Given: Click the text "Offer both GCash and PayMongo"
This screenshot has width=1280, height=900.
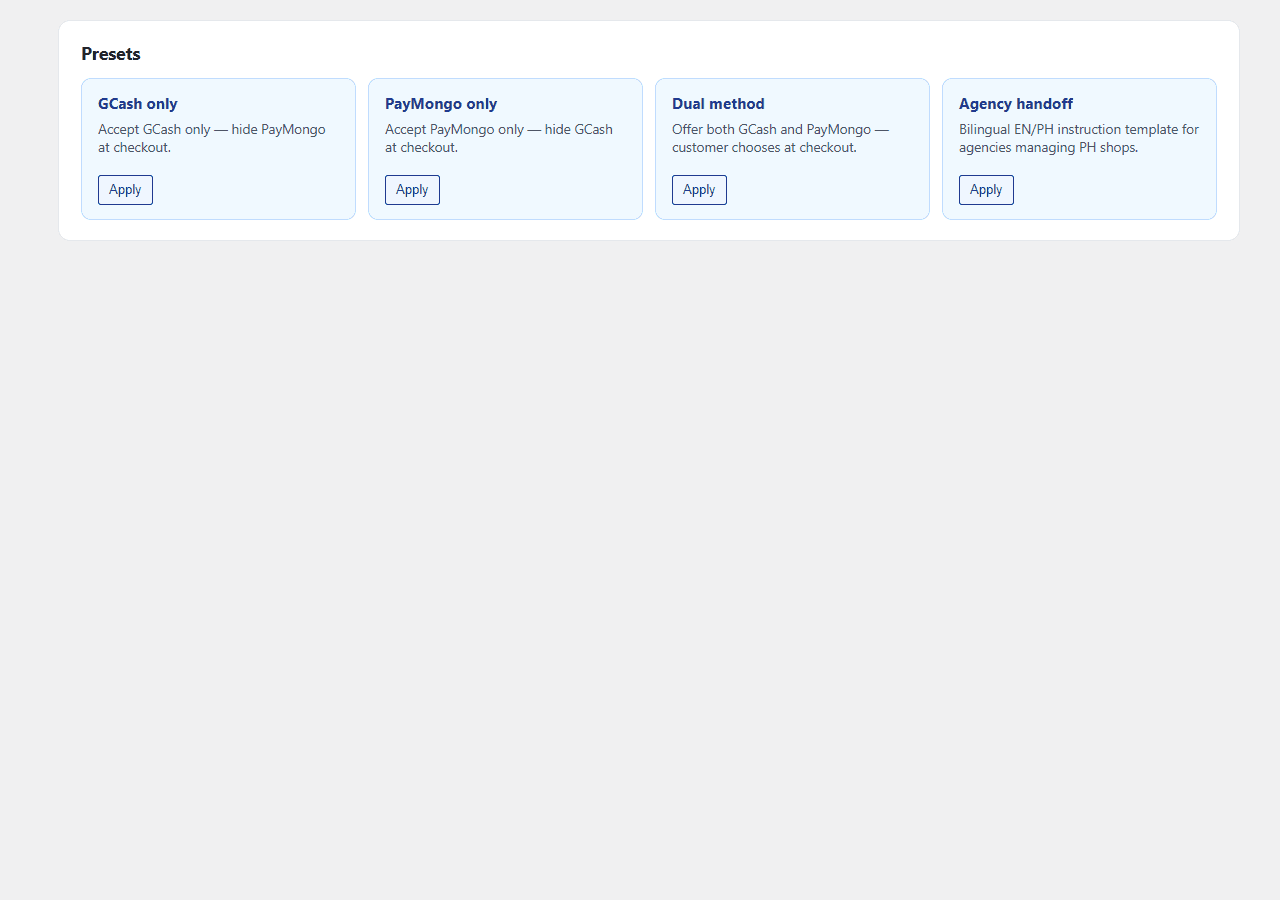Looking at the screenshot, I should [771, 129].
